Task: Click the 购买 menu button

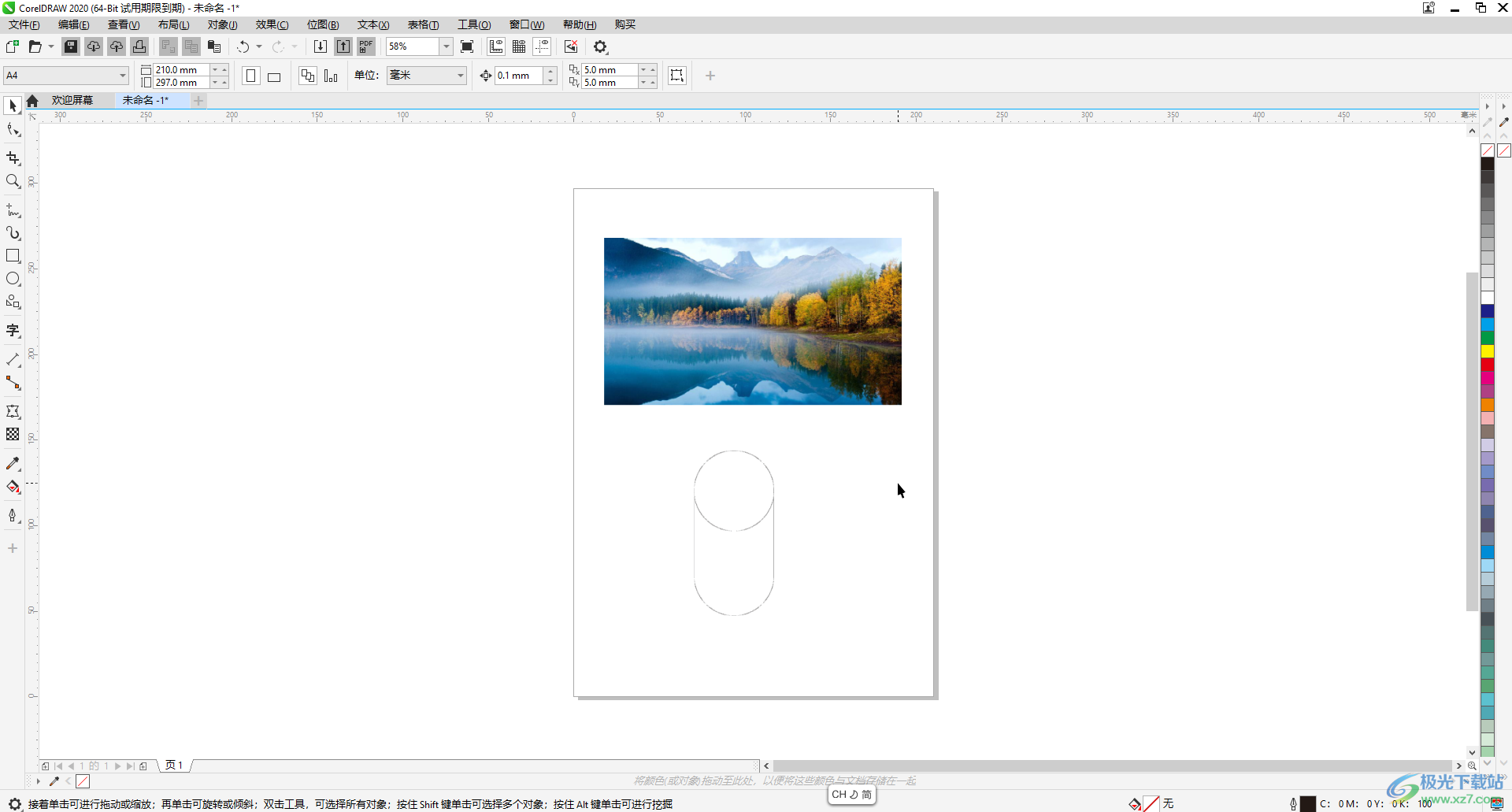Action: coord(625,24)
